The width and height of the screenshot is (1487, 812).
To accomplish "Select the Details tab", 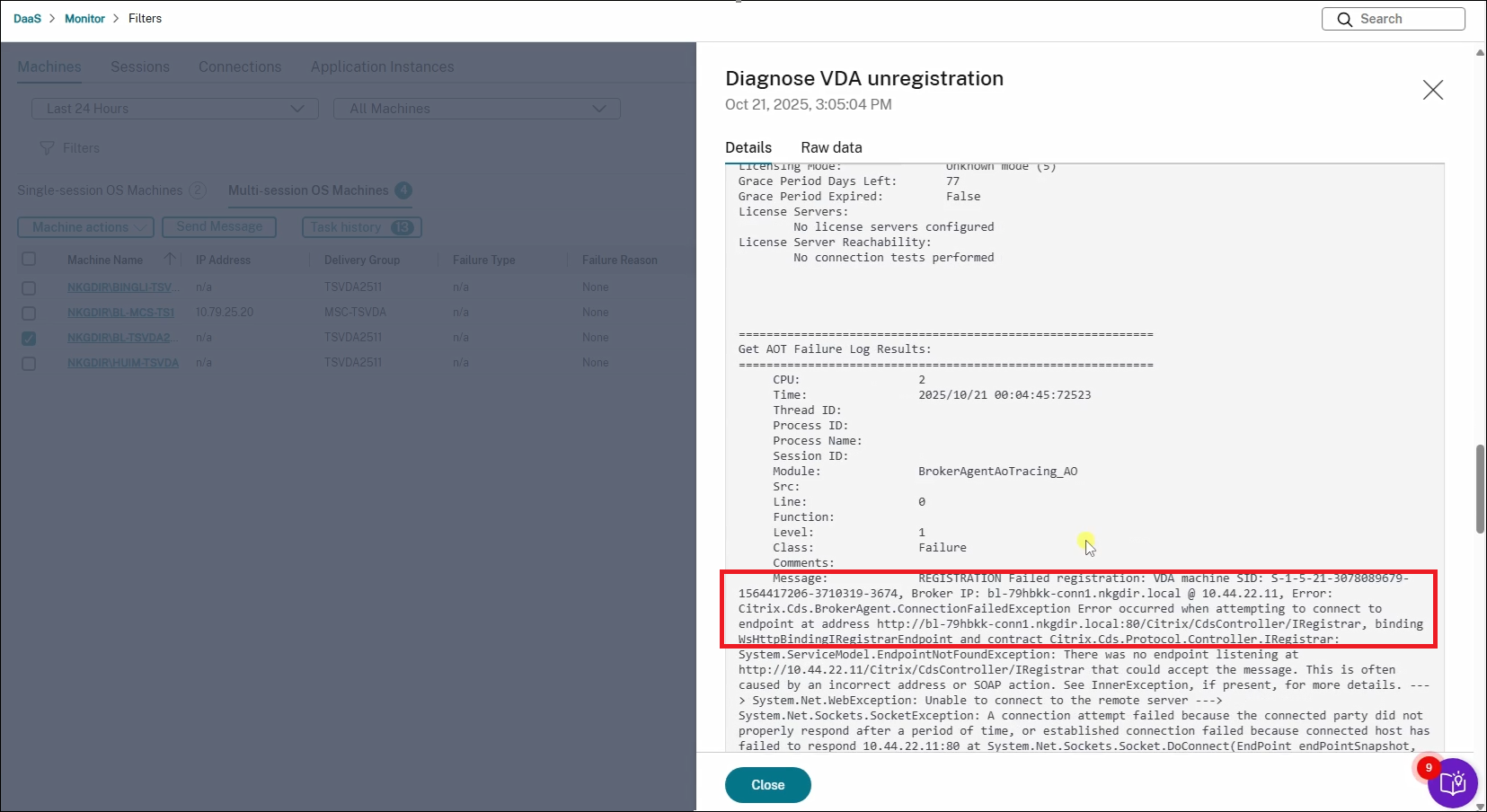I will click(x=748, y=147).
